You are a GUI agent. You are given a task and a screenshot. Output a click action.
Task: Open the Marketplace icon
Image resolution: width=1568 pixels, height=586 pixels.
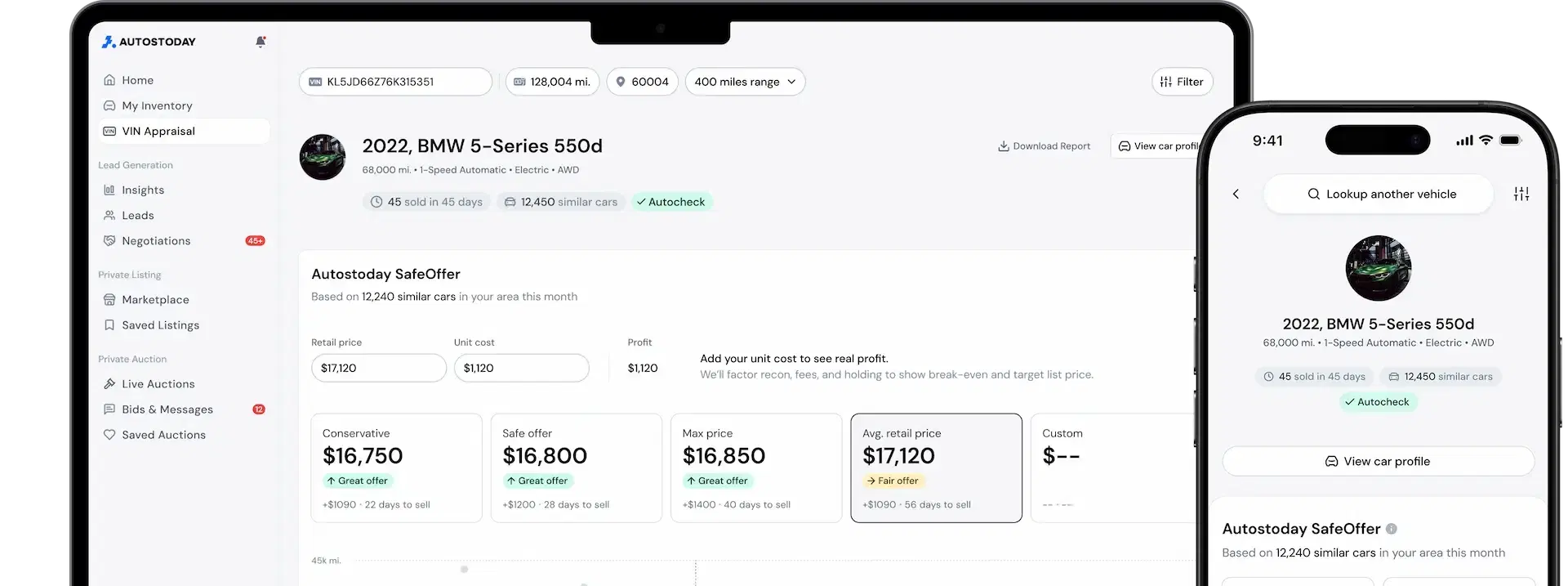(109, 299)
